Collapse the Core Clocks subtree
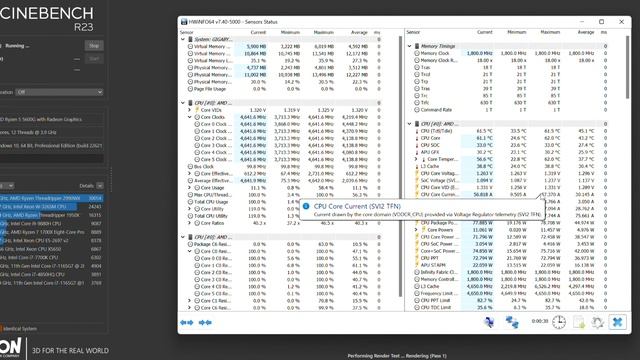This screenshot has width=640, height=360. [189, 117]
